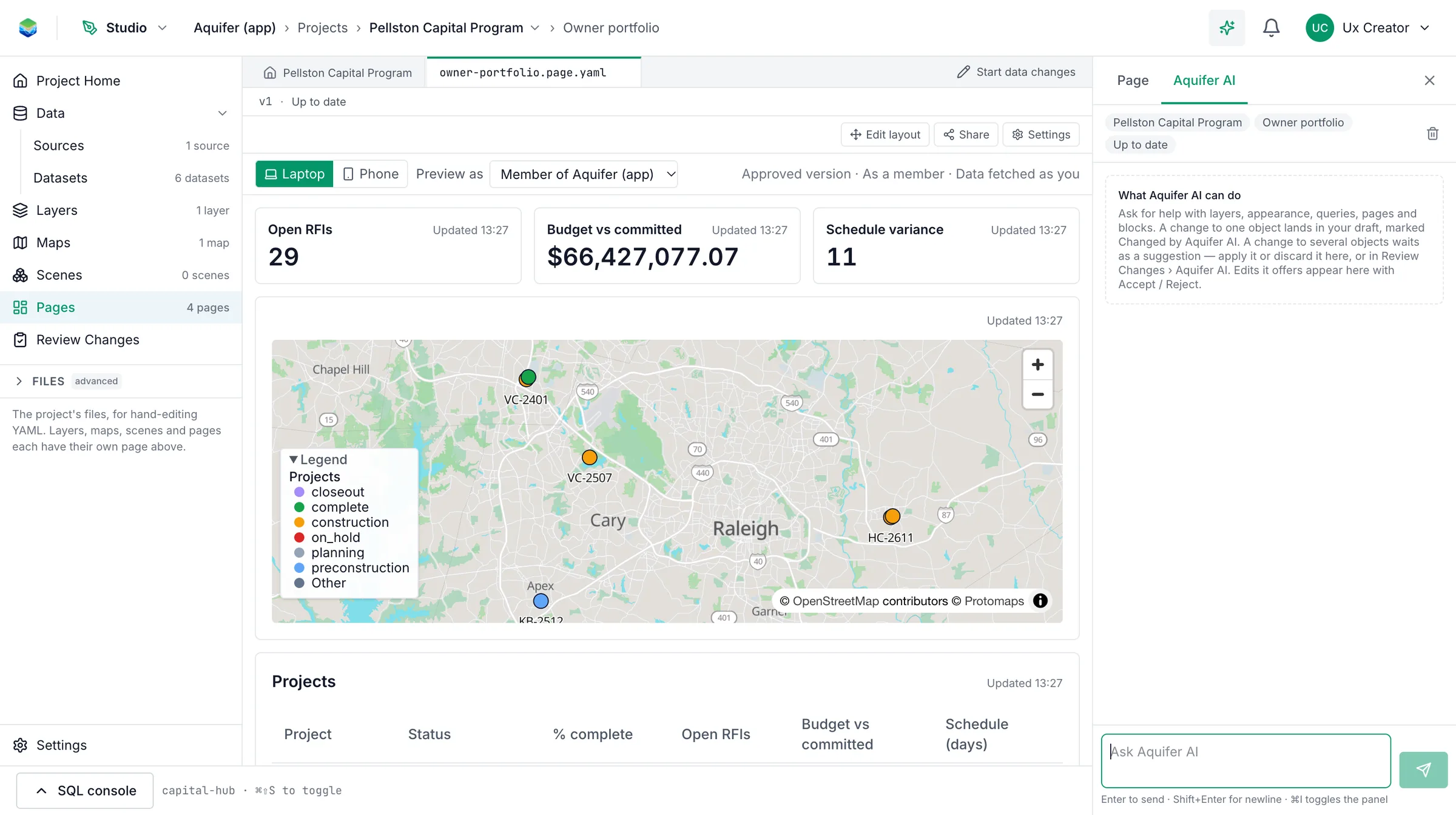Select the Laptop preview mode
The height and width of the screenshot is (815, 1456).
tap(294, 174)
